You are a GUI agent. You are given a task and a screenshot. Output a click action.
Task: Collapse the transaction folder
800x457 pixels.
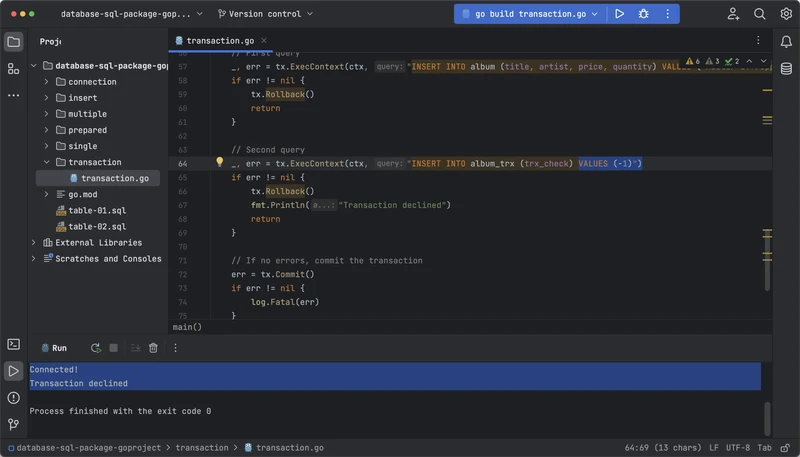[x=46, y=162]
